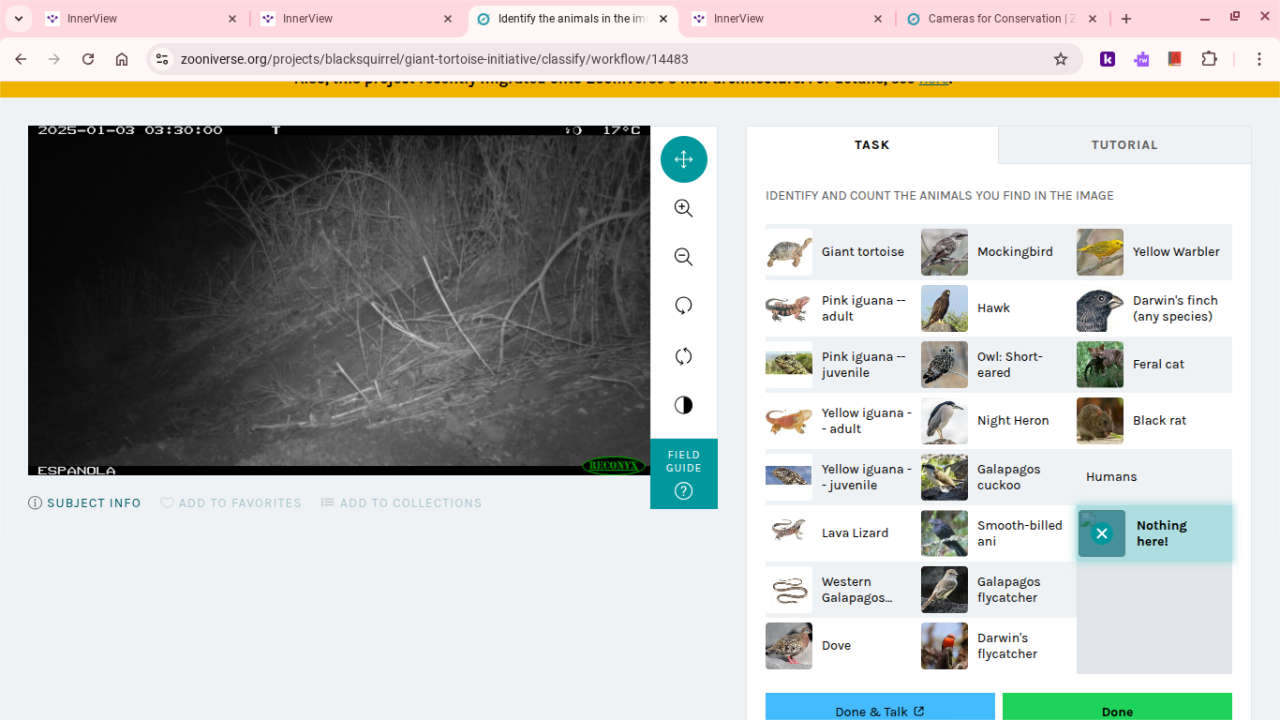Viewport: 1280px width, 720px height.
Task: Pick Feral cat option
Action: (x=1154, y=364)
